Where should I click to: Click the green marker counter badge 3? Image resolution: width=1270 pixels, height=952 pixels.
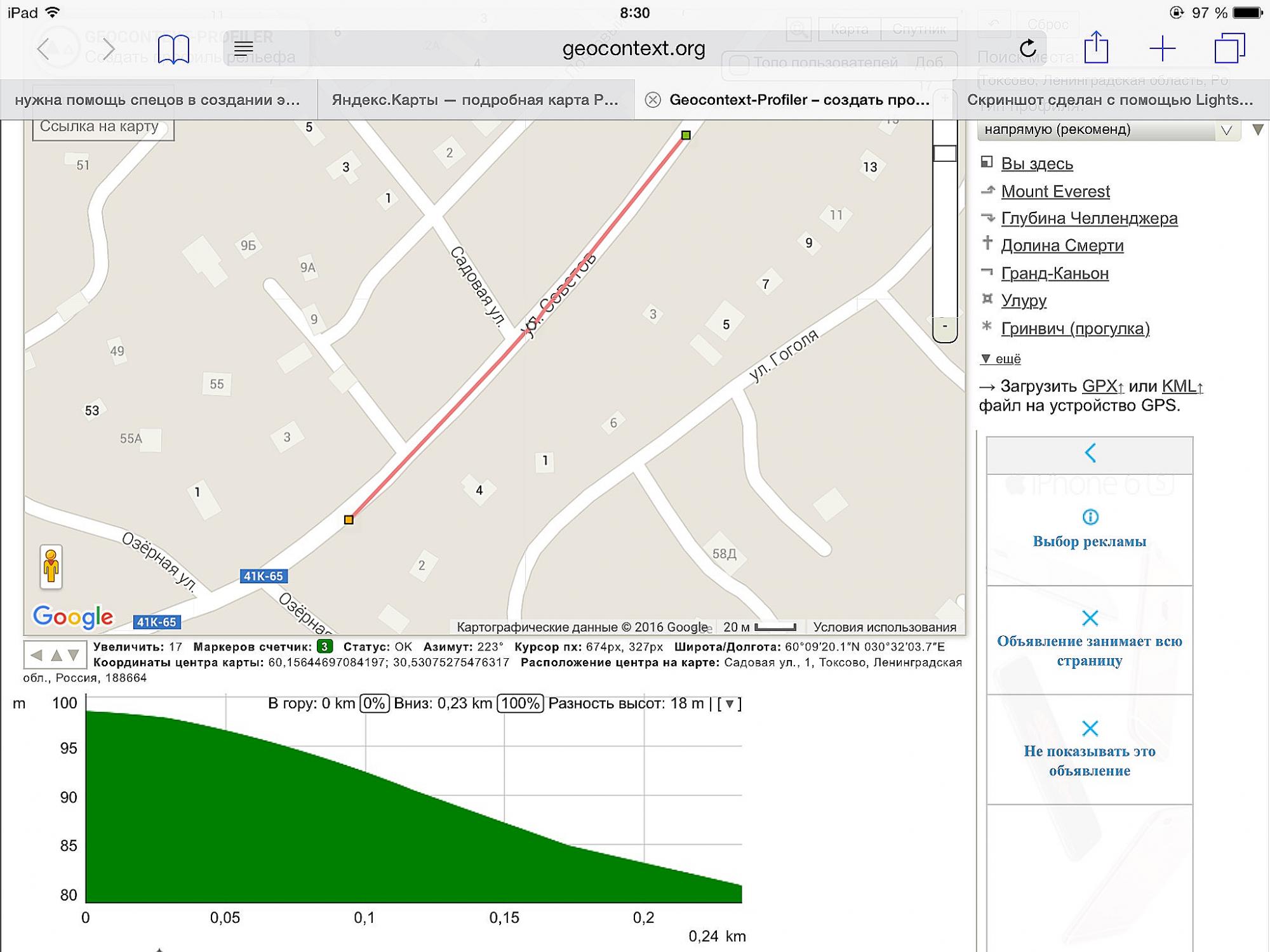pyautogui.click(x=324, y=647)
